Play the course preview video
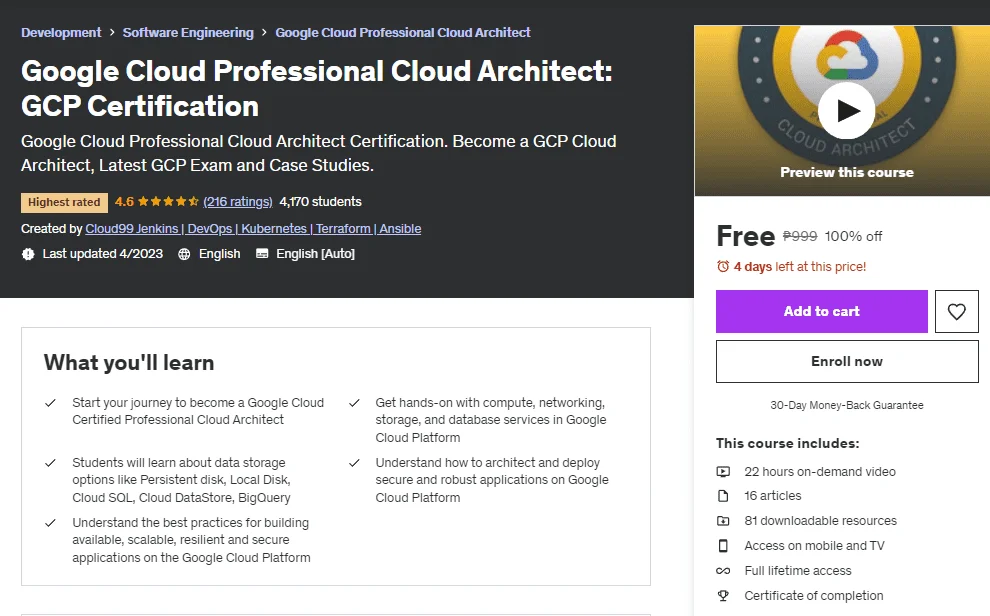The width and height of the screenshot is (990, 616). tap(846, 111)
